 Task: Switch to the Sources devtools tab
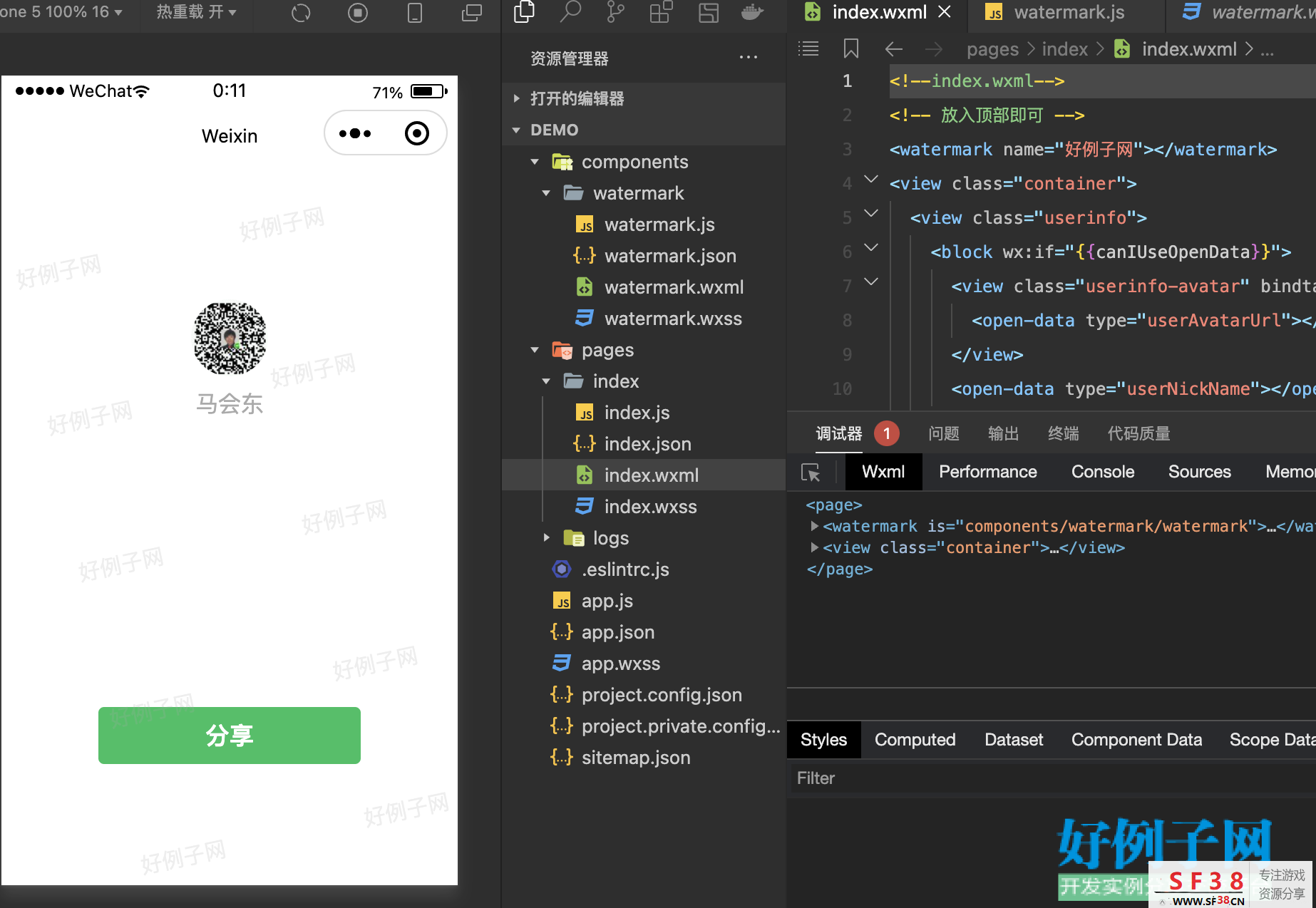point(1200,472)
